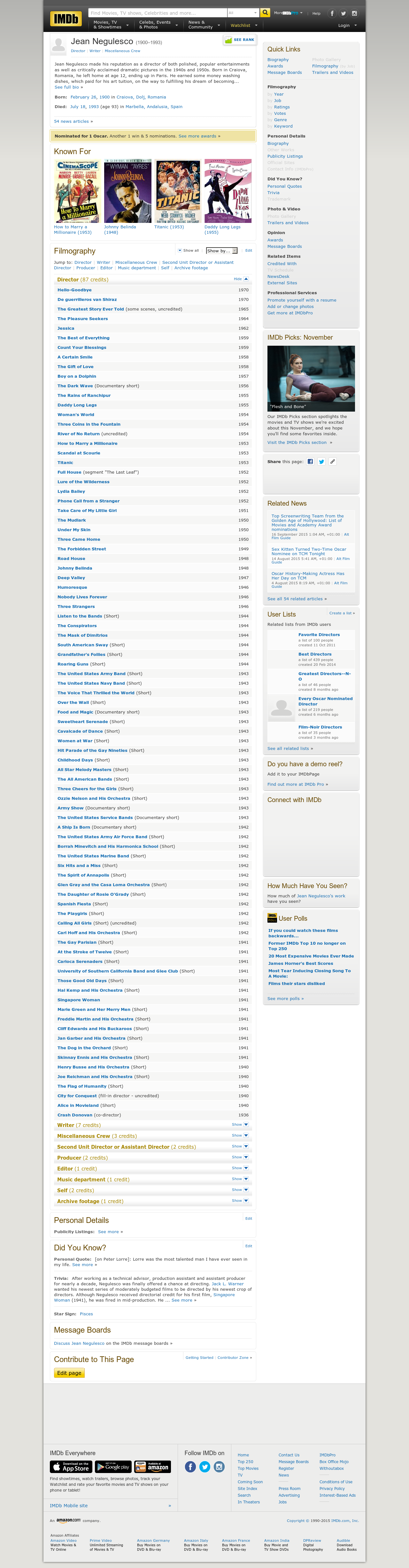Open the Flesh and Bone IMDb Picks image
The width and height of the screenshot is (409, 1568).
point(311,378)
